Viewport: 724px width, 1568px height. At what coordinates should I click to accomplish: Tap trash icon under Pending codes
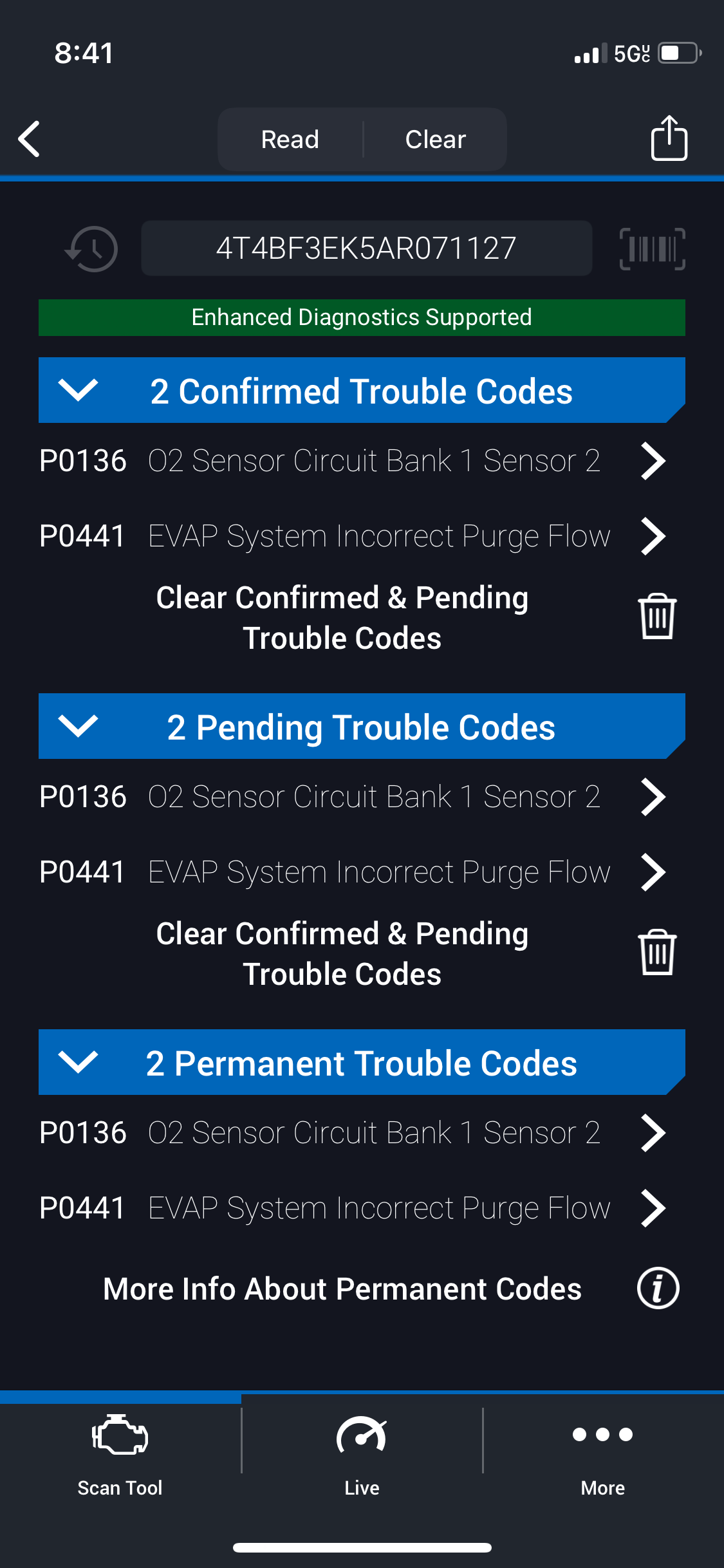pyautogui.click(x=656, y=953)
